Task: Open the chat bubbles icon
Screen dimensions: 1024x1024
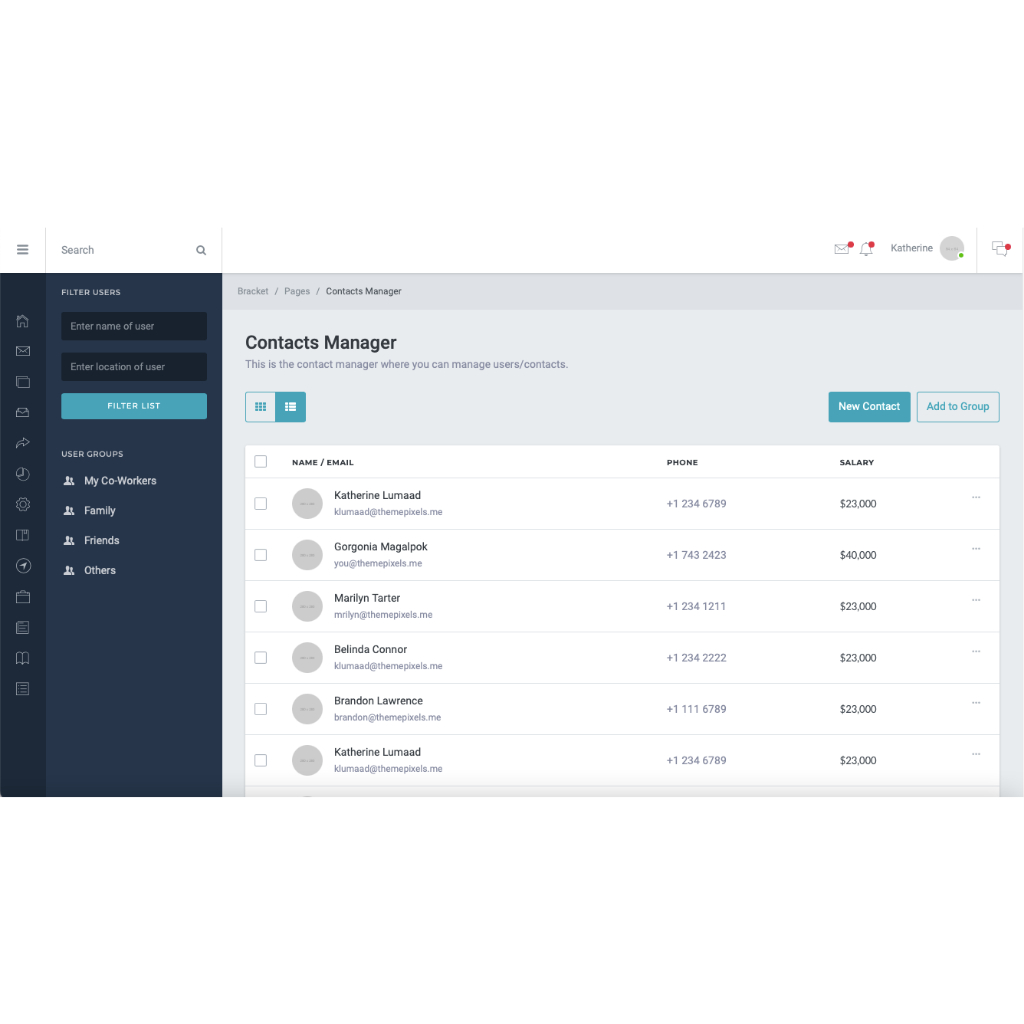Action: point(1000,248)
